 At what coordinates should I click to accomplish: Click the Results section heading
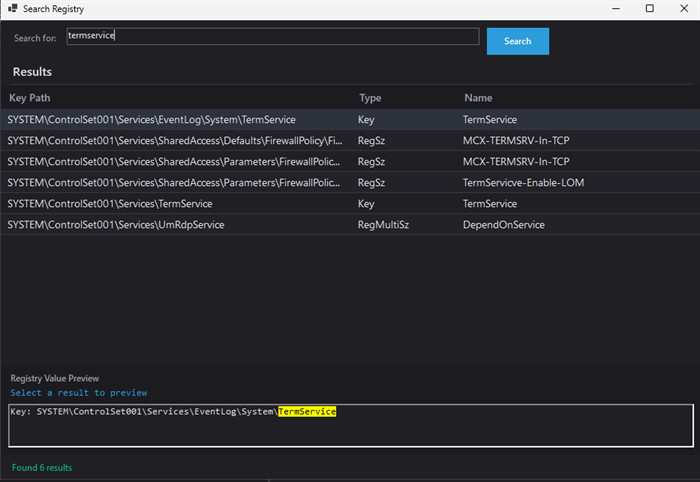[32, 72]
